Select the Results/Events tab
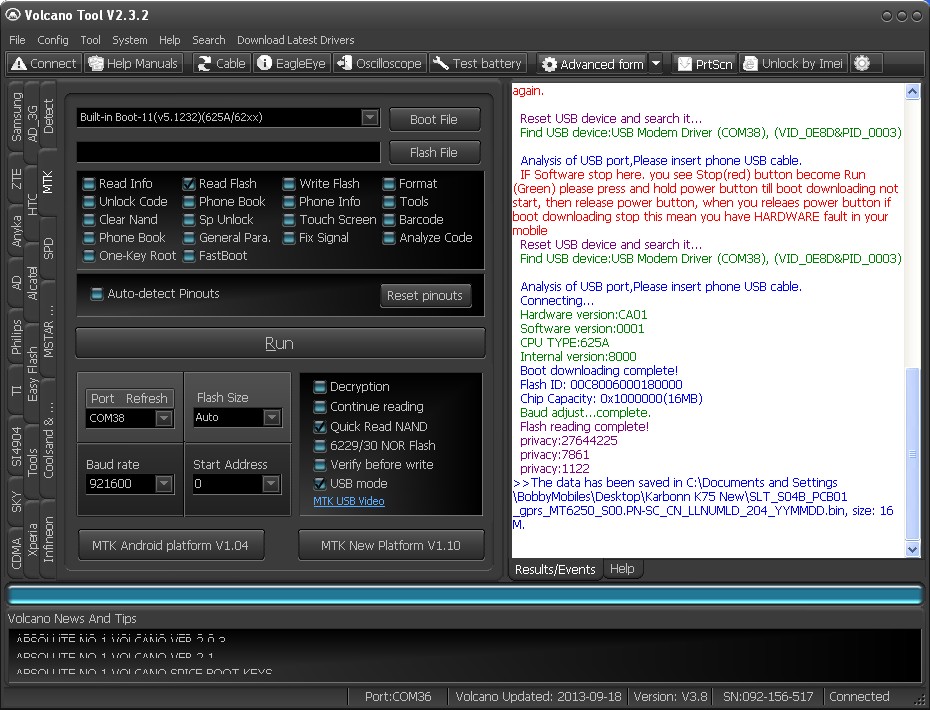 pyautogui.click(x=555, y=569)
